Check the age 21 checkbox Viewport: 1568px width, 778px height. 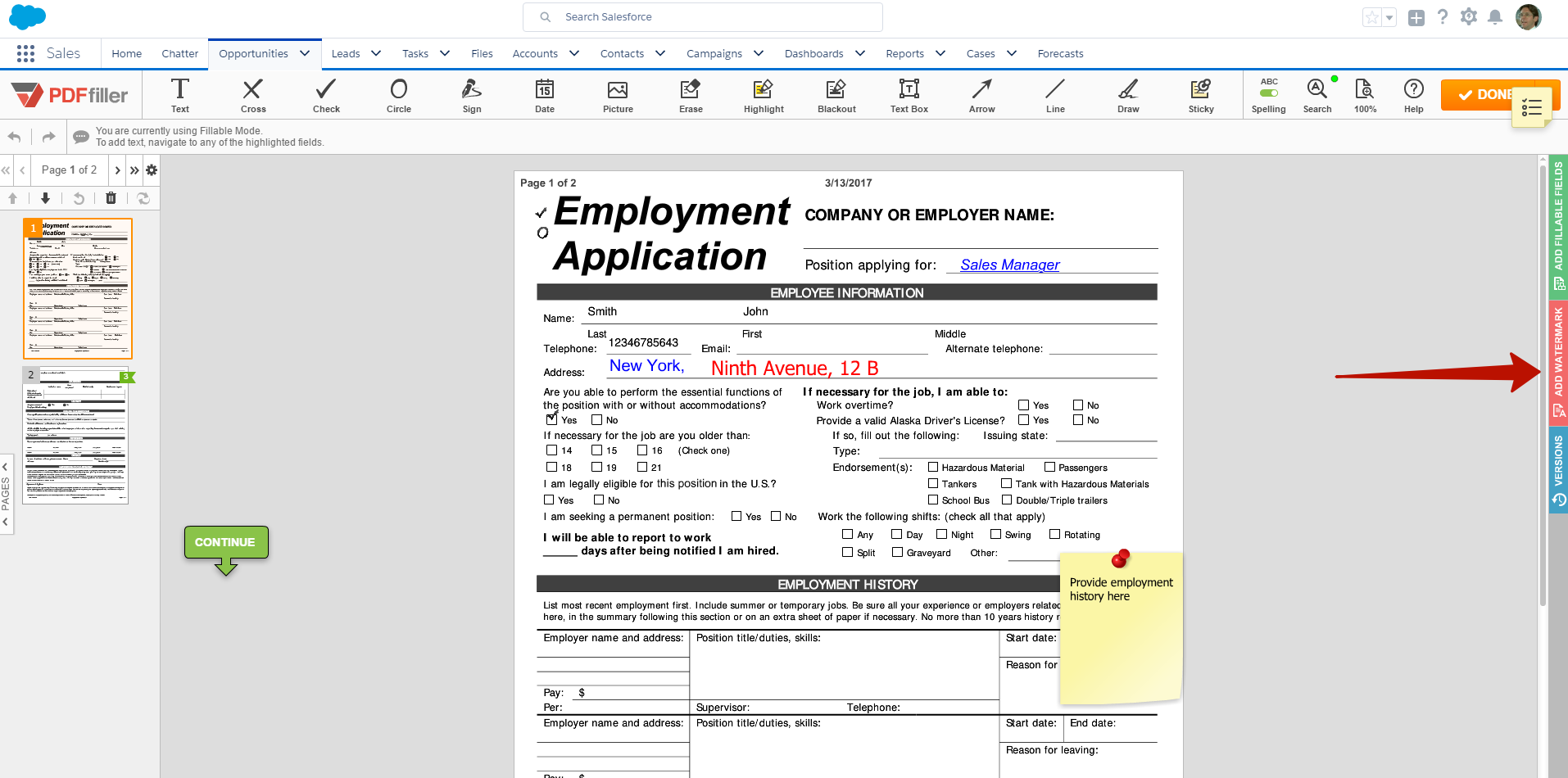click(642, 467)
